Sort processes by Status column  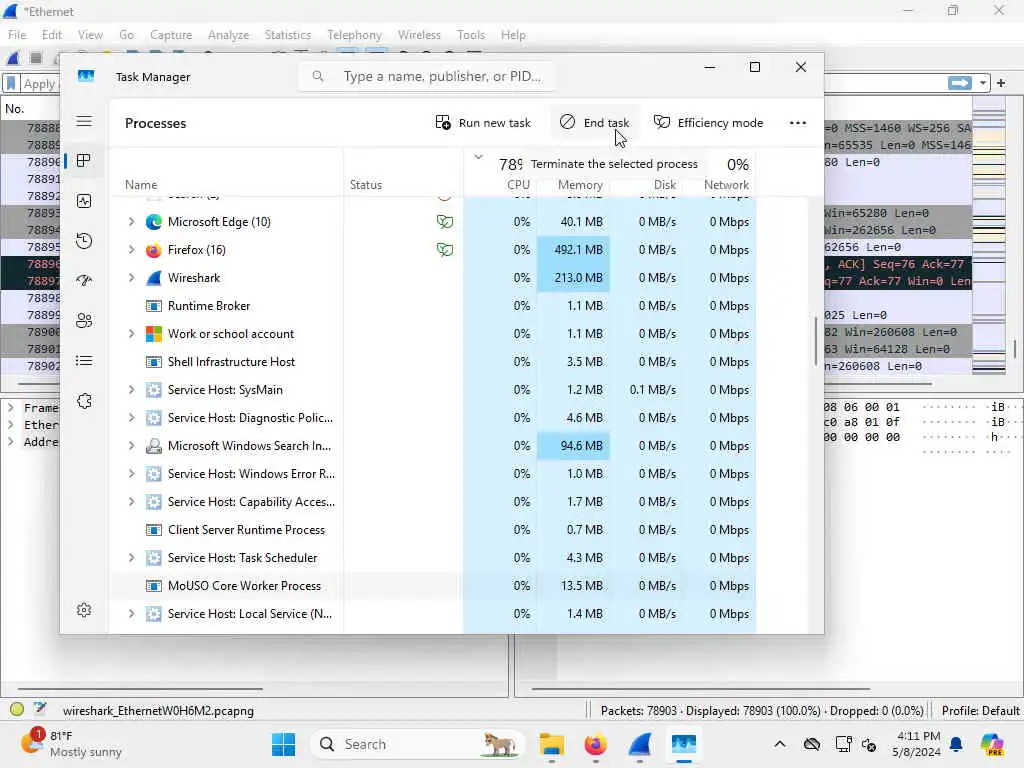point(366,185)
